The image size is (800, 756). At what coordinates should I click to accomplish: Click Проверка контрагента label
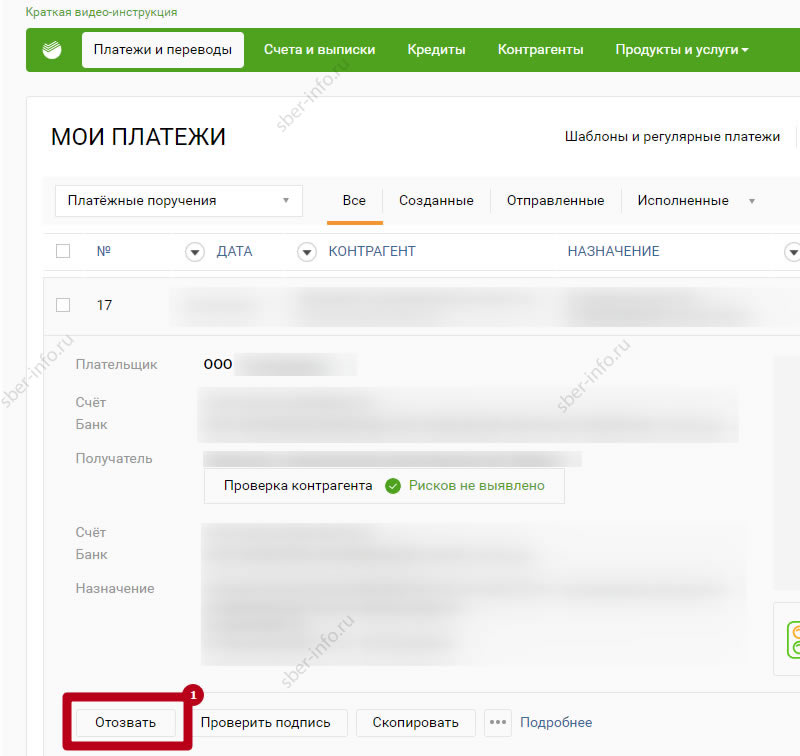click(298, 486)
